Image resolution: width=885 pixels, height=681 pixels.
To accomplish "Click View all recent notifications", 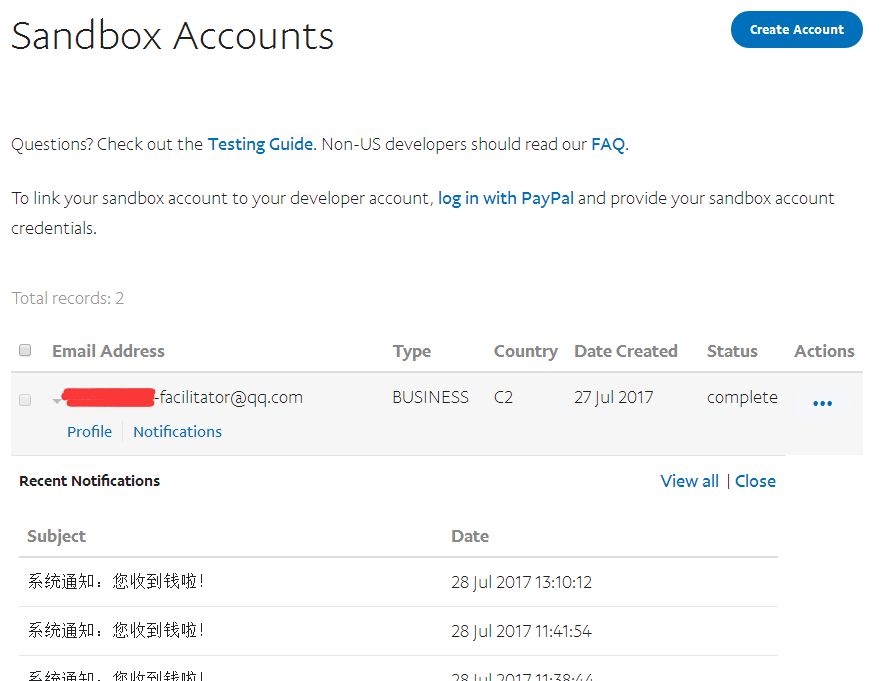I will tap(689, 481).
